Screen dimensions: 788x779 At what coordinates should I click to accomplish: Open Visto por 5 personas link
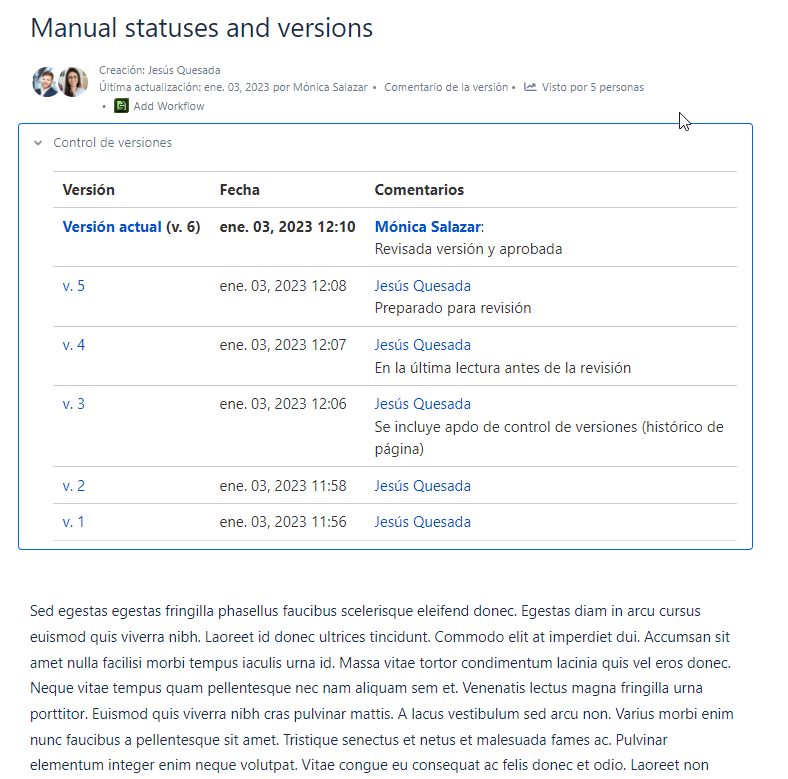[593, 87]
